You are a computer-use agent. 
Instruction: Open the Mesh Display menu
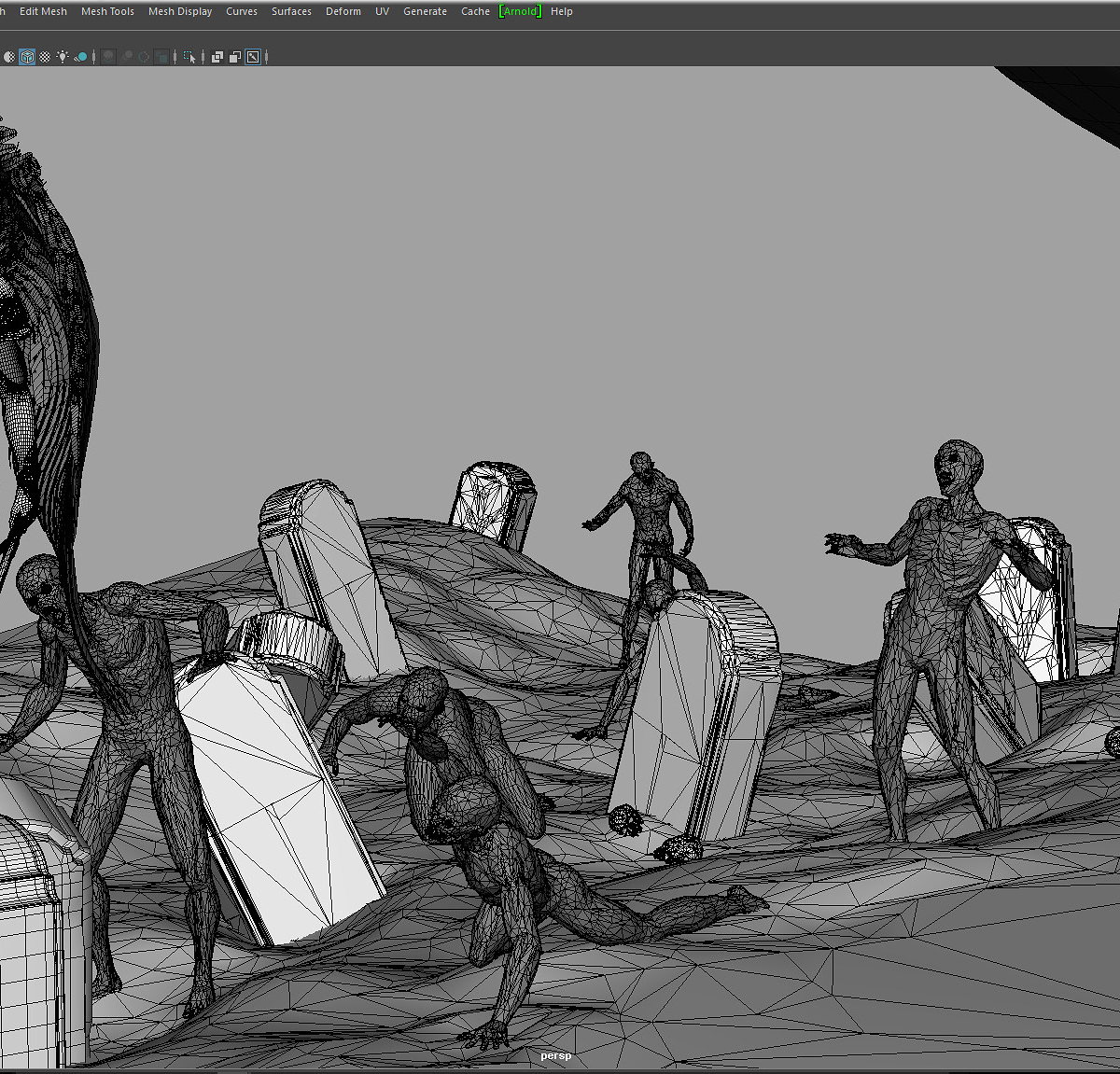tap(180, 11)
